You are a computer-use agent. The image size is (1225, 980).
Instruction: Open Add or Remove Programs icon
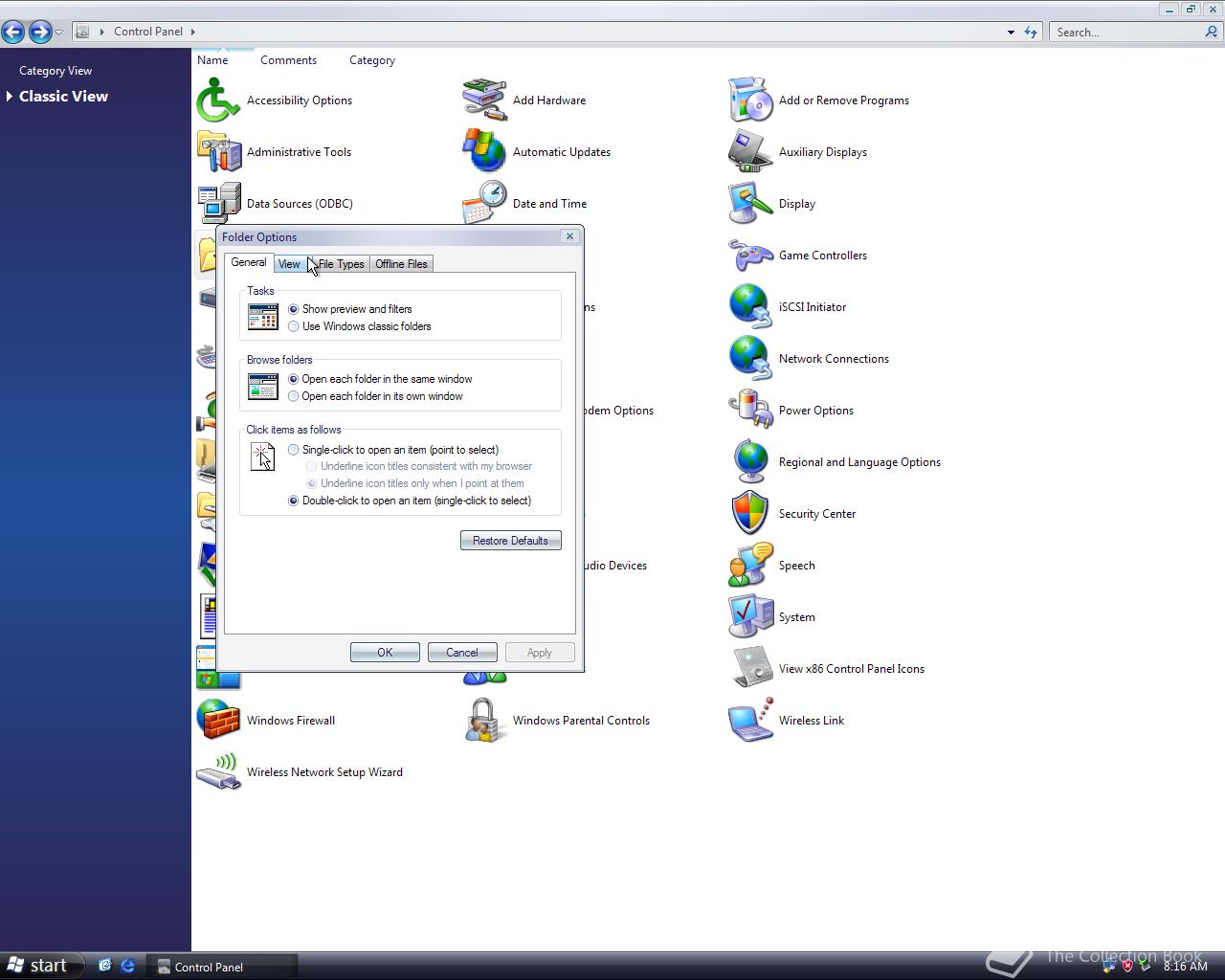pos(750,100)
